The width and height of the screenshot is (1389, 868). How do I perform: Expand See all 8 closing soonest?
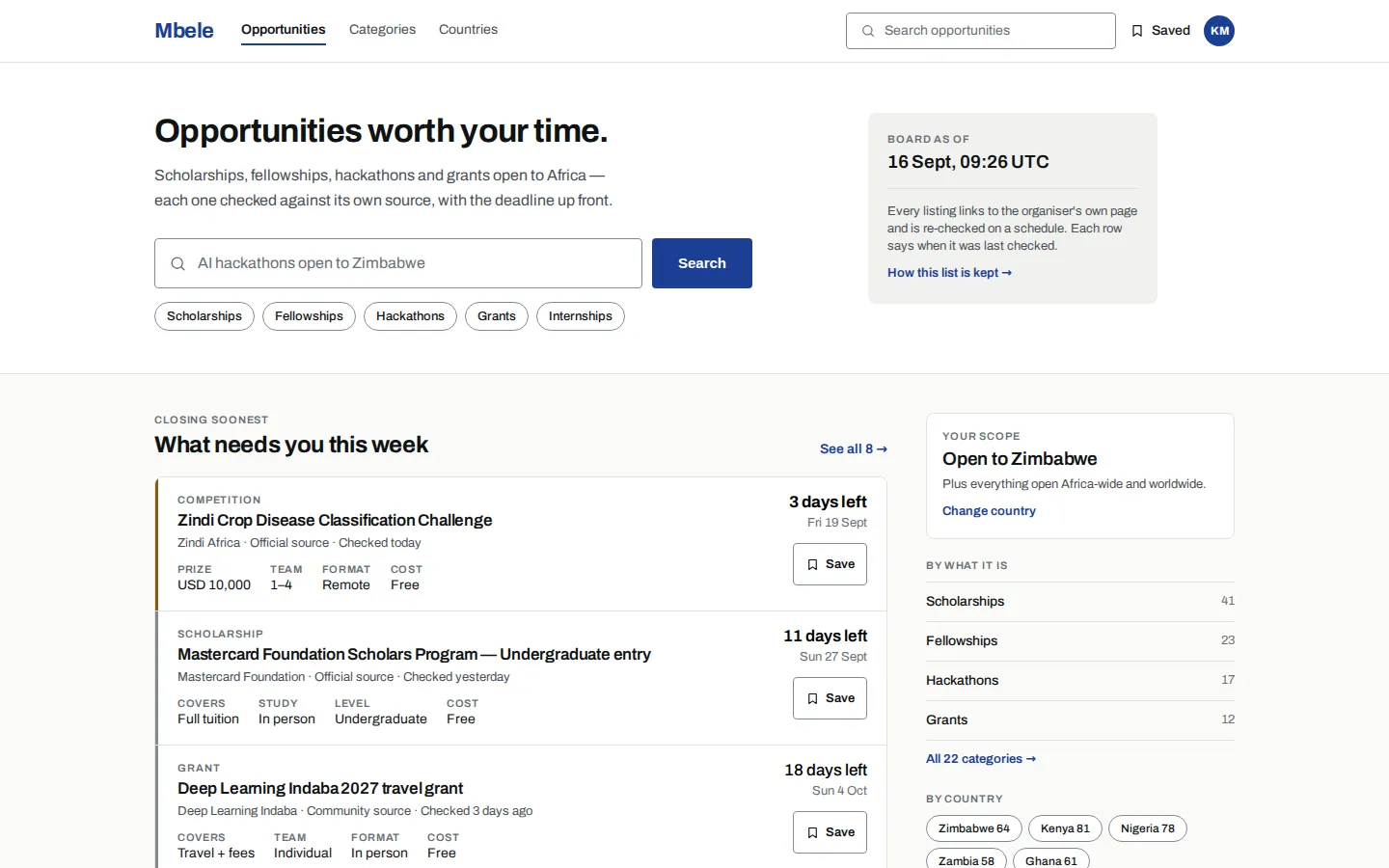(854, 449)
